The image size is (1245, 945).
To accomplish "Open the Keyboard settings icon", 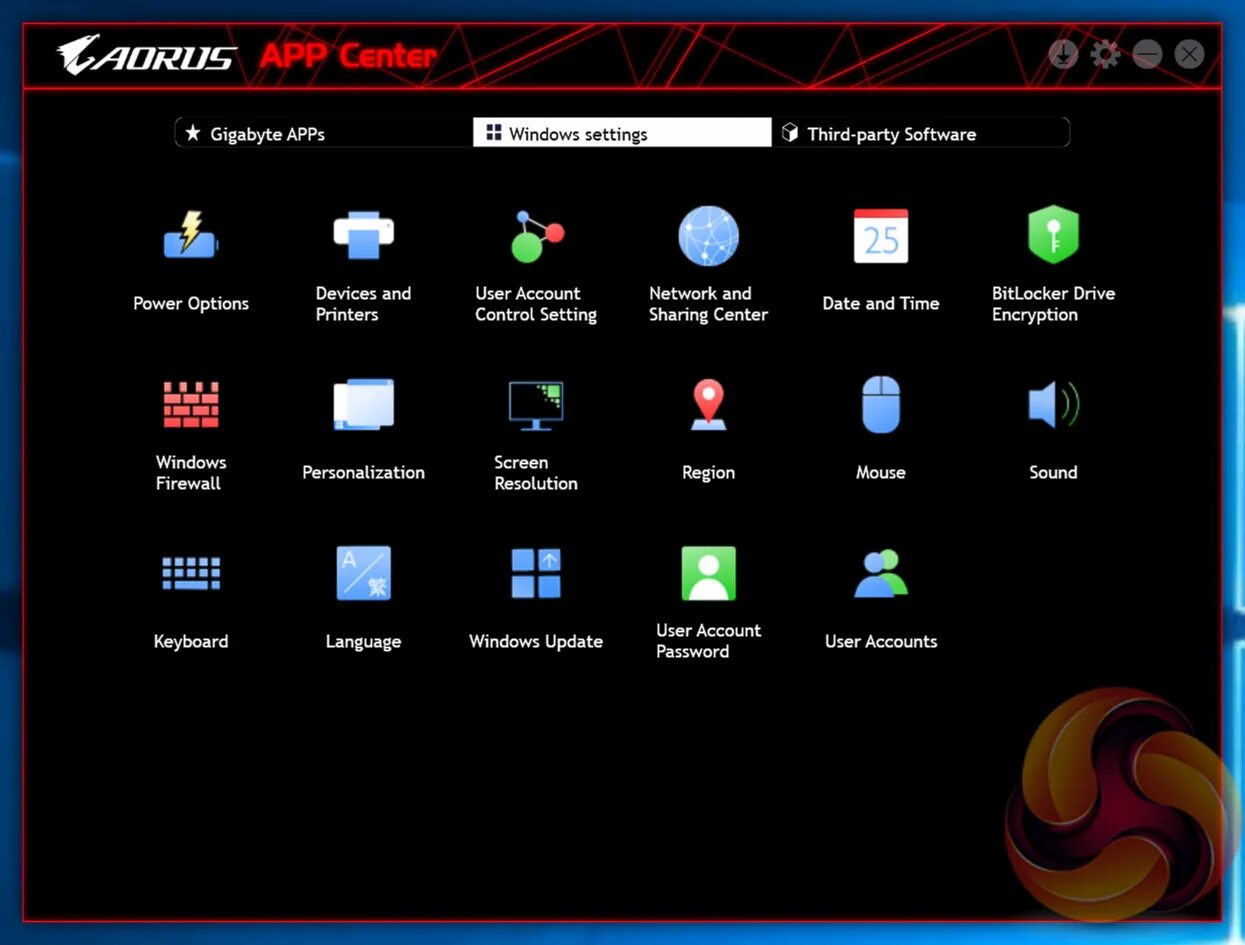I will pyautogui.click(x=191, y=573).
